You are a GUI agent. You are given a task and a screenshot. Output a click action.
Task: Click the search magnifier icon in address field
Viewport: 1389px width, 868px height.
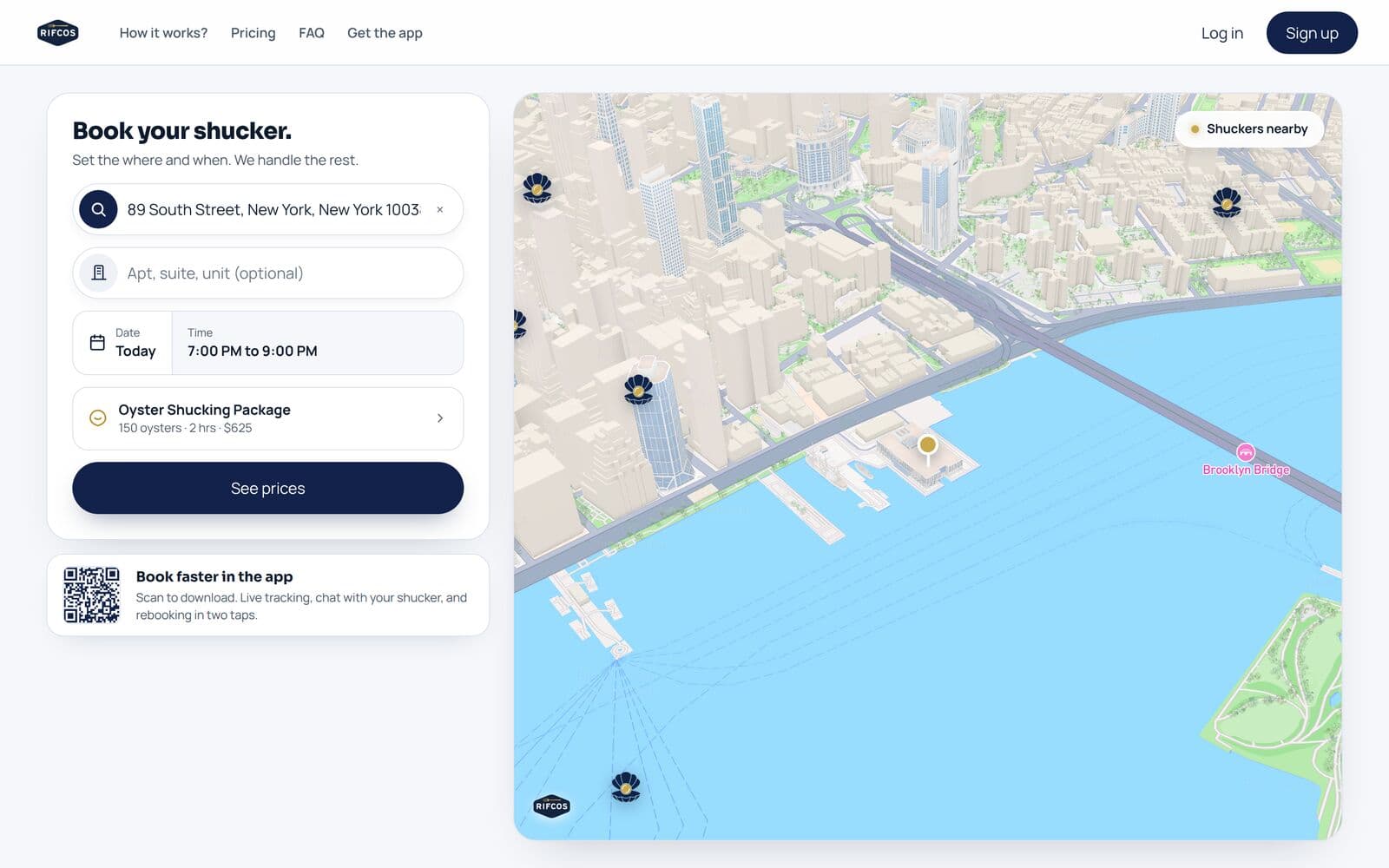pyautogui.click(x=98, y=209)
